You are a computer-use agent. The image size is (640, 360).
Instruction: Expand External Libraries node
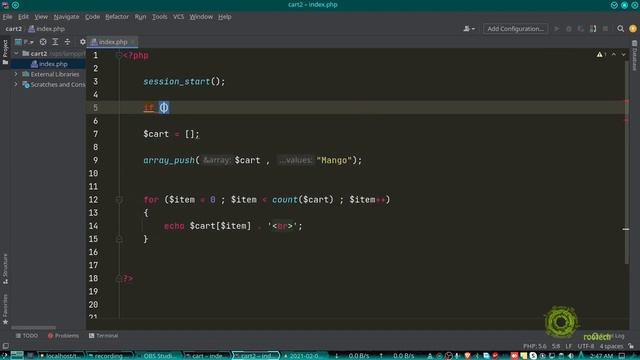click(x=16, y=74)
